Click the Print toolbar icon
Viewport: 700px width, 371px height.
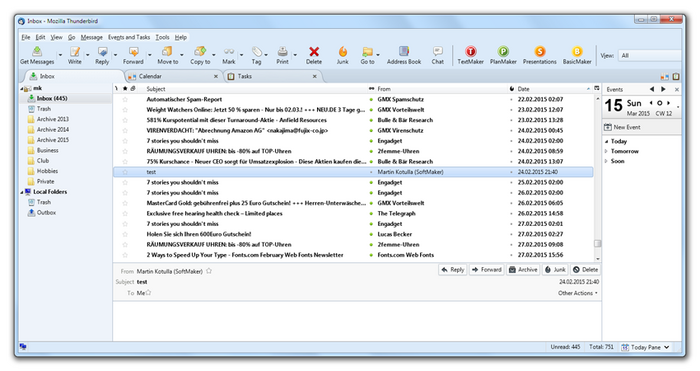tap(283, 51)
